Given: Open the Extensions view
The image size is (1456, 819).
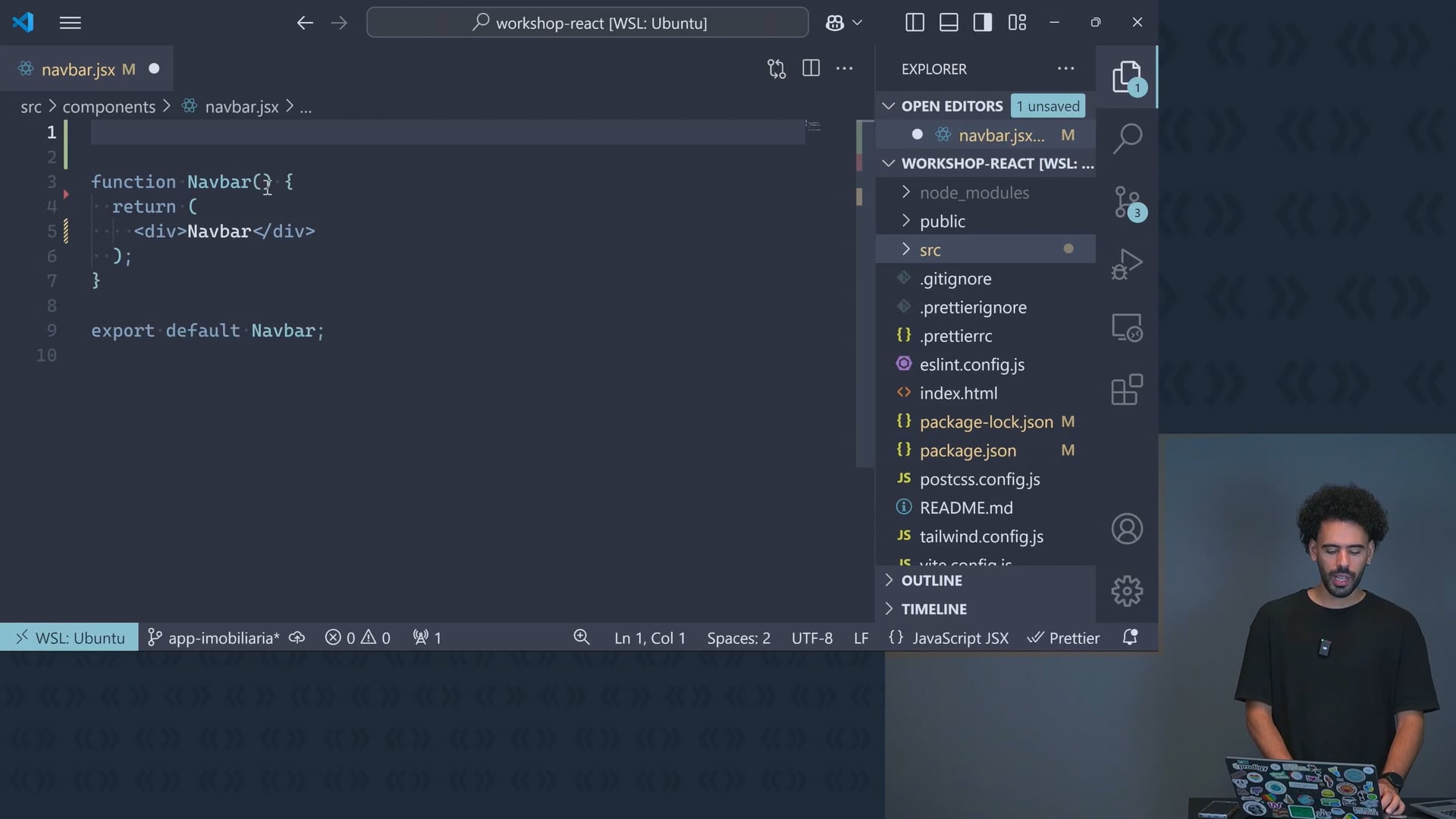Looking at the screenshot, I should 1127,390.
